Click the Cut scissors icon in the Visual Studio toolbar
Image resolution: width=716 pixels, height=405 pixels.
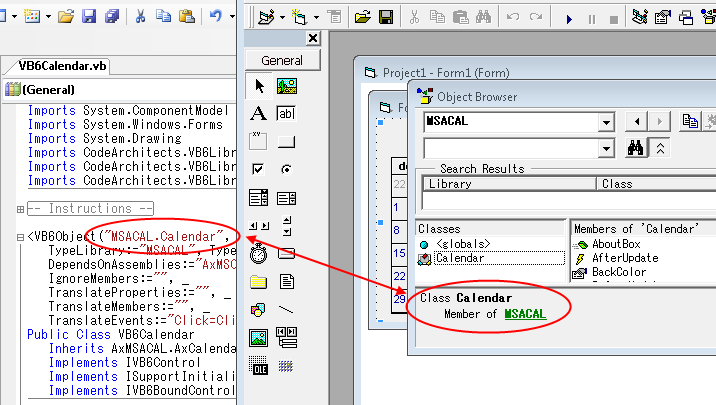[x=140, y=16]
